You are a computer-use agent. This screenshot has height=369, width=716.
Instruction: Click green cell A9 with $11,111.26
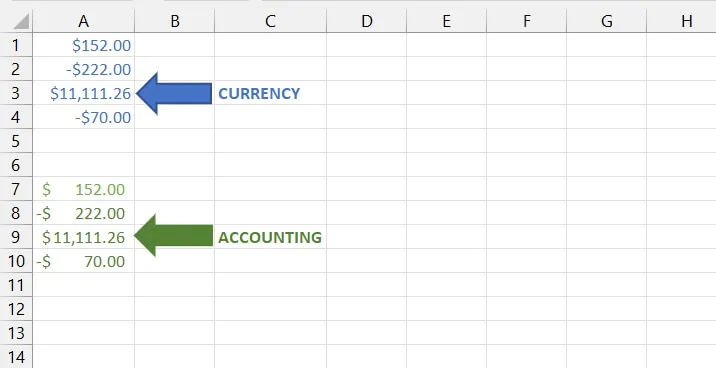[84, 237]
